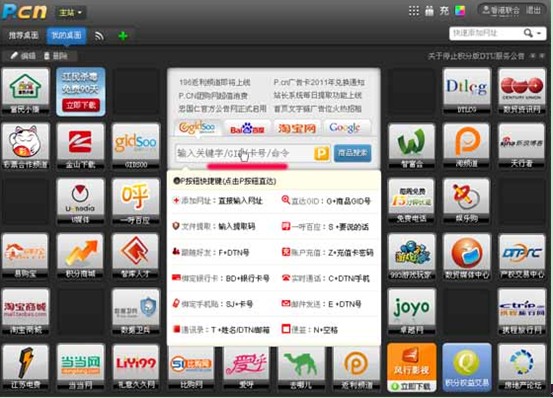
Task: Expand the 主站 site dropdown
Action: coord(71,13)
